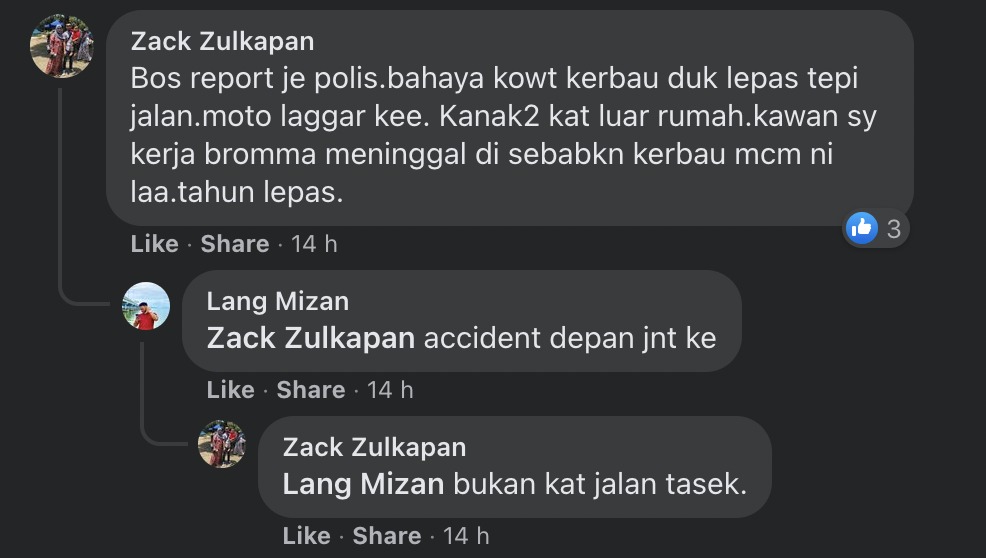Like the comment about kerbau tepi jalan
The width and height of the screenshot is (986, 558).
pyautogui.click(x=155, y=243)
